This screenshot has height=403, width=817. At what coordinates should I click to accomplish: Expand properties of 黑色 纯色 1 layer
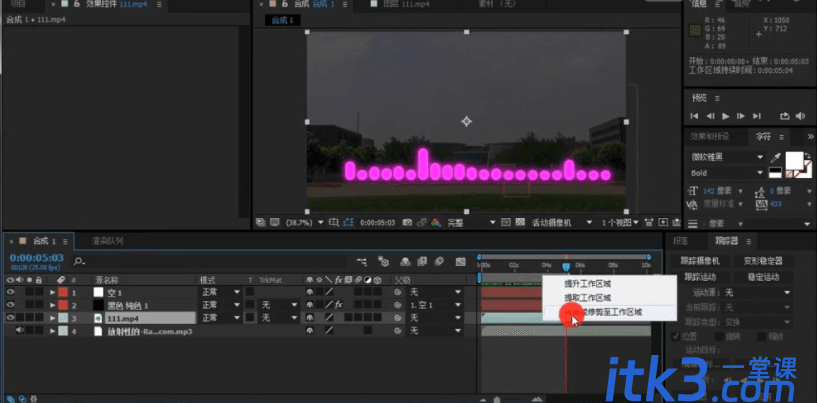pos(52,304)
